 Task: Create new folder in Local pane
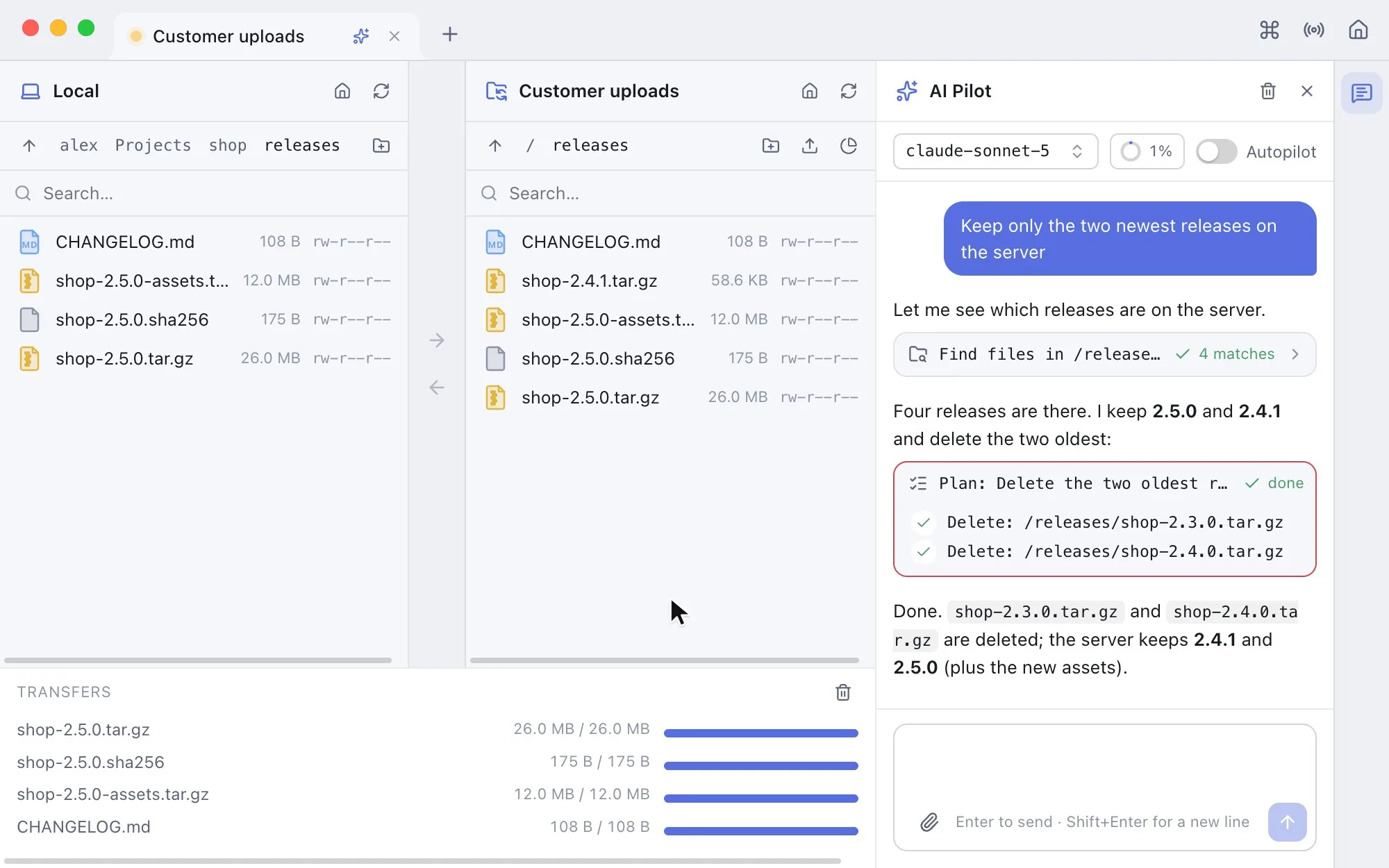click(x=381, y=146)
